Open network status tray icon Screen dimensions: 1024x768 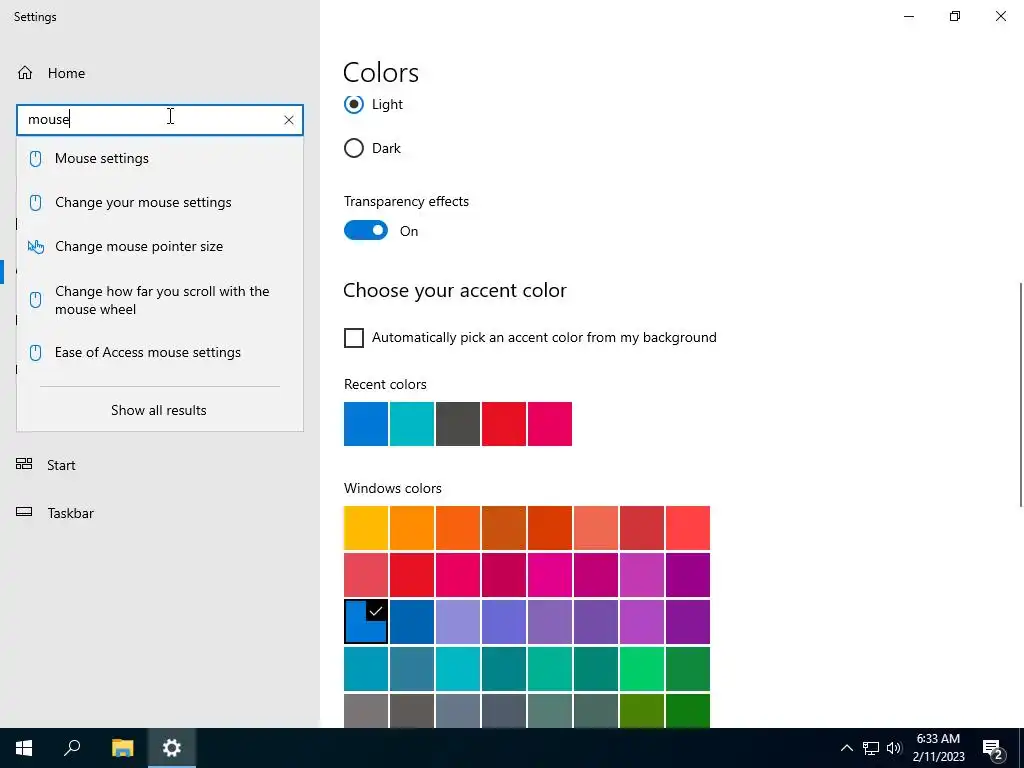(x=871, y=748)
